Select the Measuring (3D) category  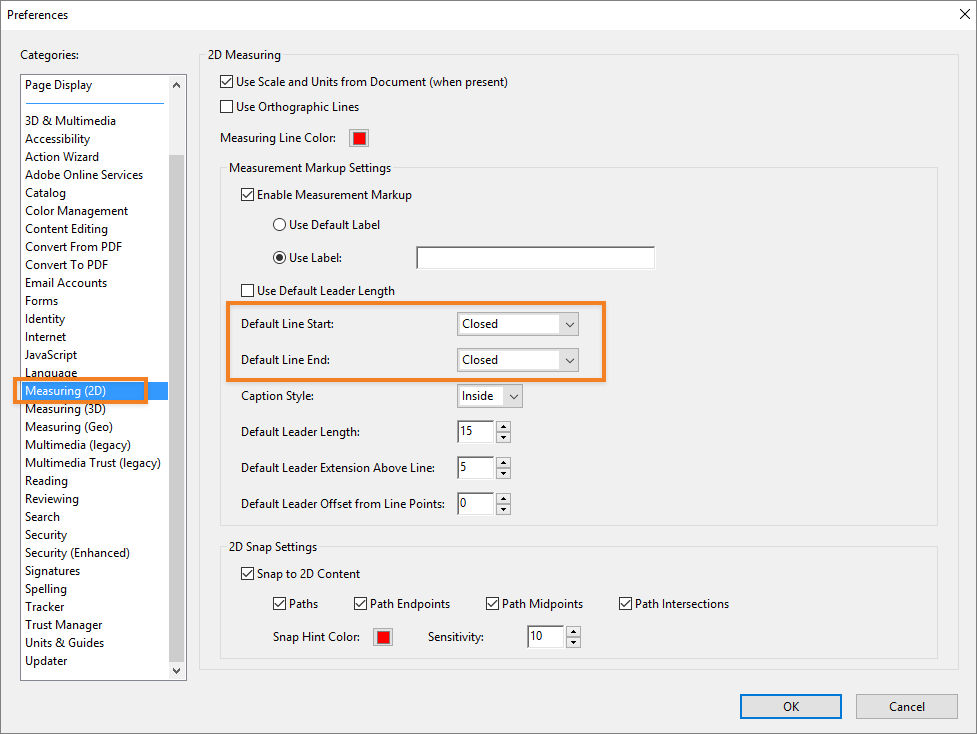tap(65, 408)
